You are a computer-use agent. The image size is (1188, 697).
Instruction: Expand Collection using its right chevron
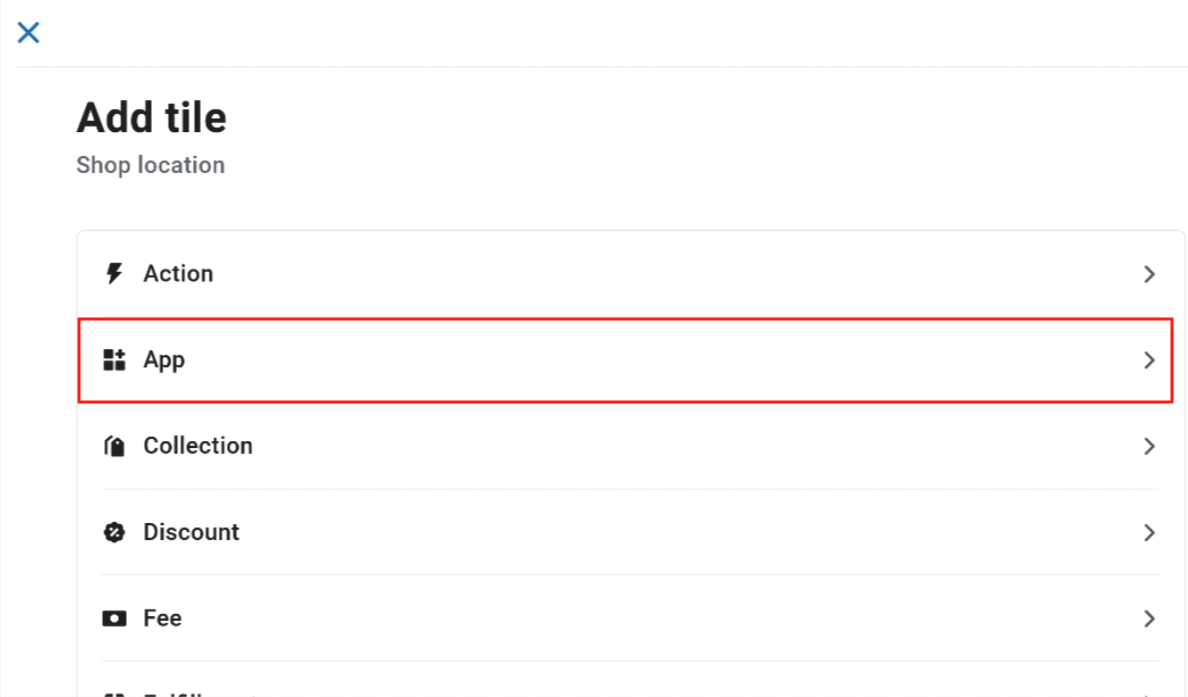(x=1149, y=446)
